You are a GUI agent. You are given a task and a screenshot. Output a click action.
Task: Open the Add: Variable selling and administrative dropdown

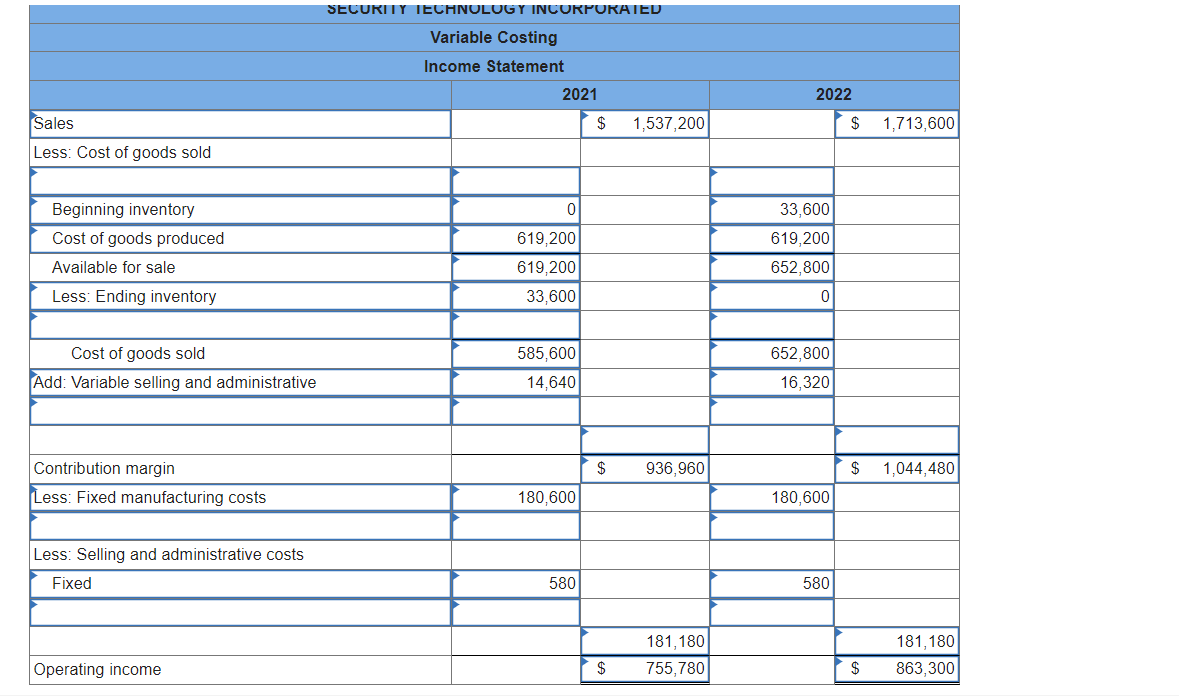click(x=241, y=383)
